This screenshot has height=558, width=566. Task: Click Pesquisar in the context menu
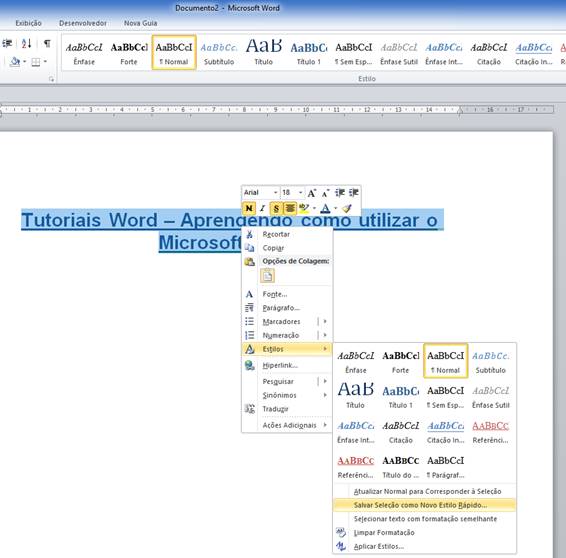click(278, 382)
